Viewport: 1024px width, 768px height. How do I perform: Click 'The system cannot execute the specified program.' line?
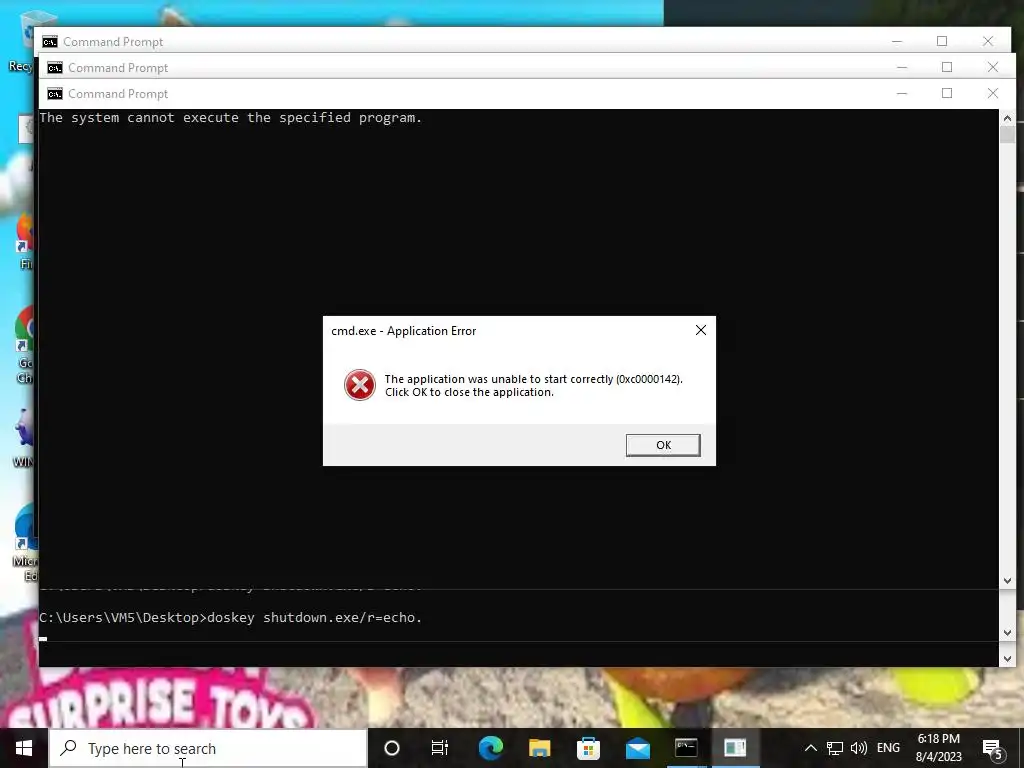coord(231,118)
